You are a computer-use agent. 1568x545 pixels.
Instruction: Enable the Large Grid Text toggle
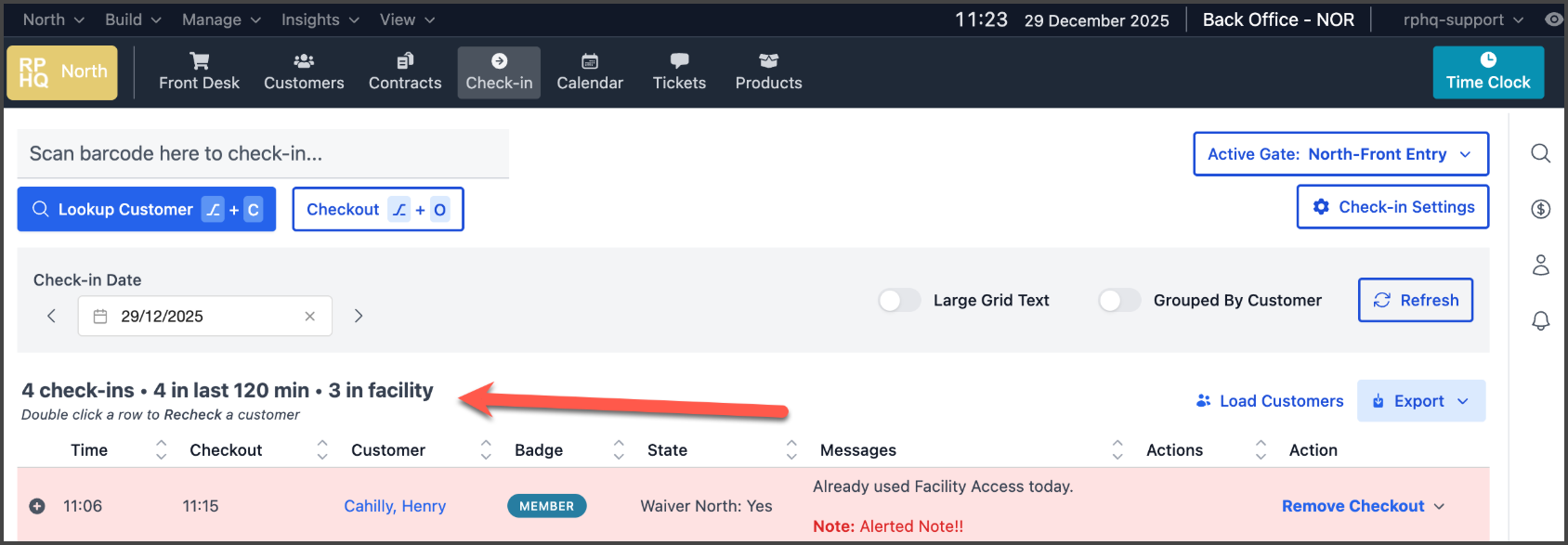coord(898,300)
